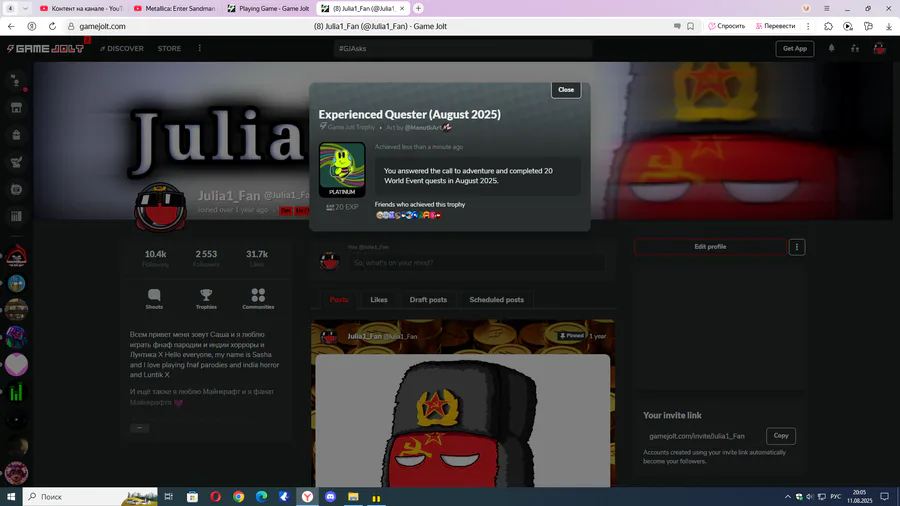This screenshot has height=506, width=900.
Task: Open the three-dot menu beside Store
Action: click(200, 48)
